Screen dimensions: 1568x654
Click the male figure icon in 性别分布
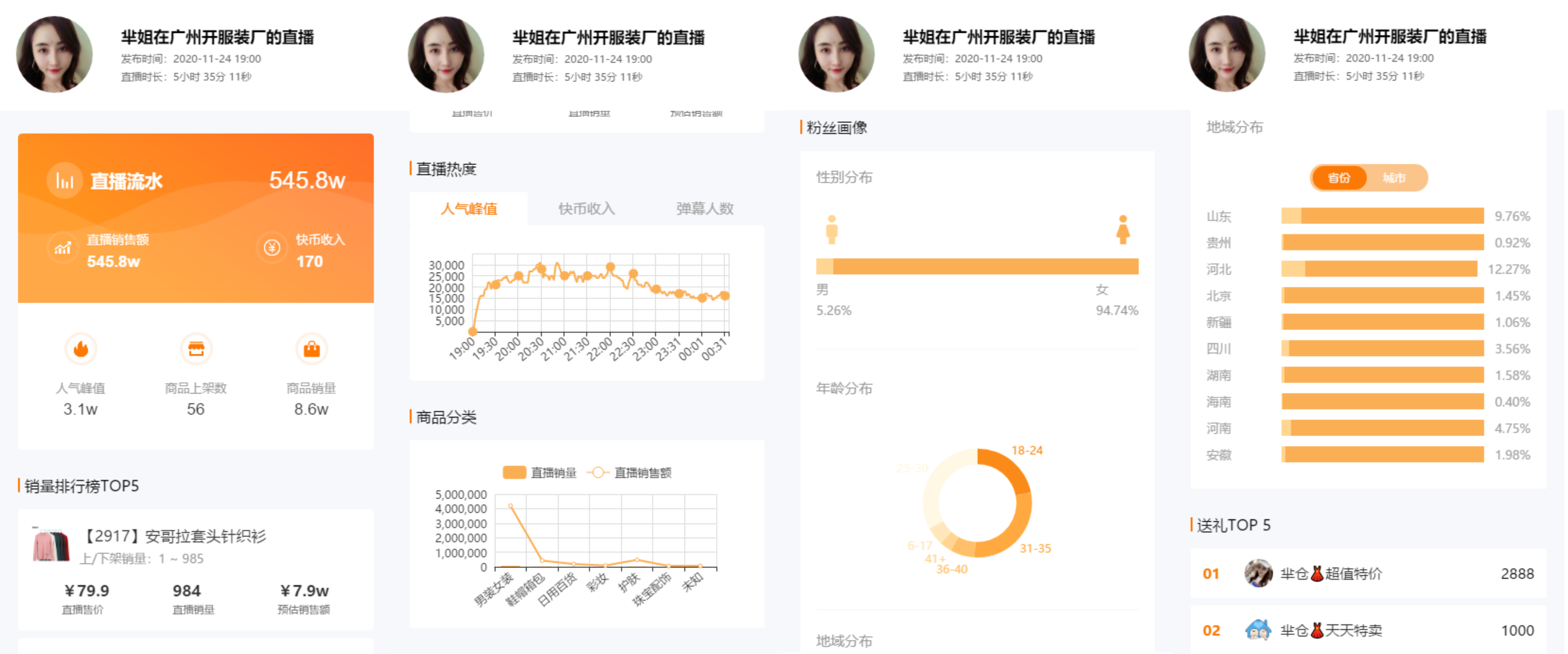click(x=831, y=230)
